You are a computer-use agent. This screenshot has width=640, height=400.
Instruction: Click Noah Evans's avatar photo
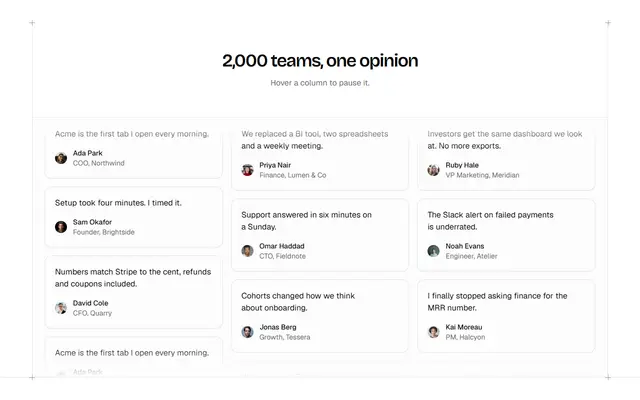tap(433, 251)
